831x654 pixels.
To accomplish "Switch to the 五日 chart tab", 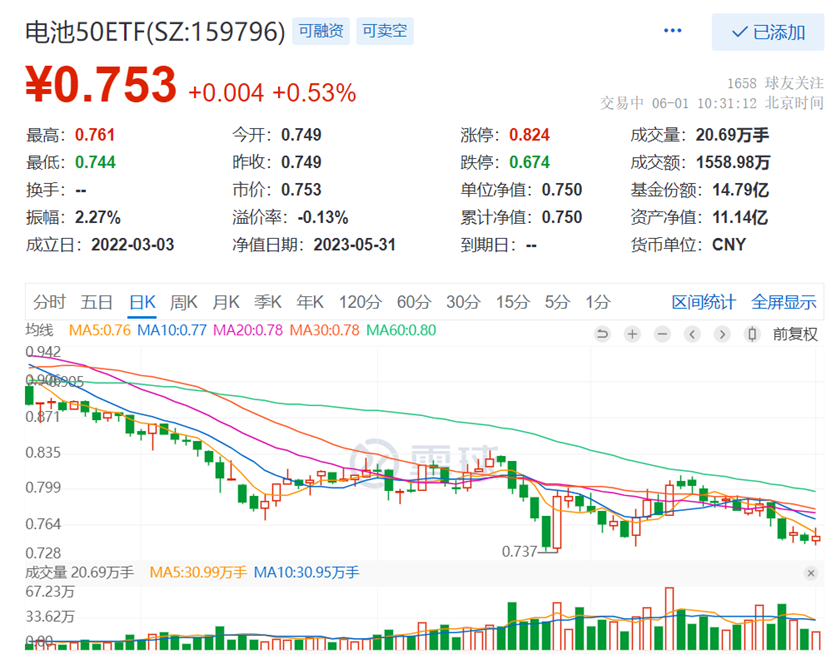I will (96, 302).
